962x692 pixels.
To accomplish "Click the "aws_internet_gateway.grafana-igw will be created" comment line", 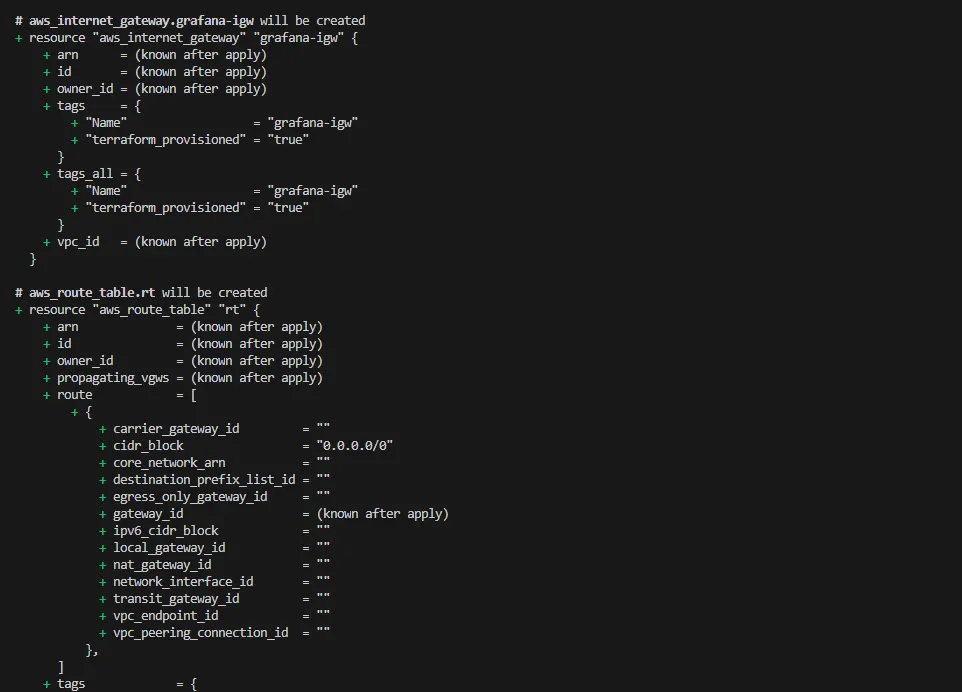I will pos(190,20).
